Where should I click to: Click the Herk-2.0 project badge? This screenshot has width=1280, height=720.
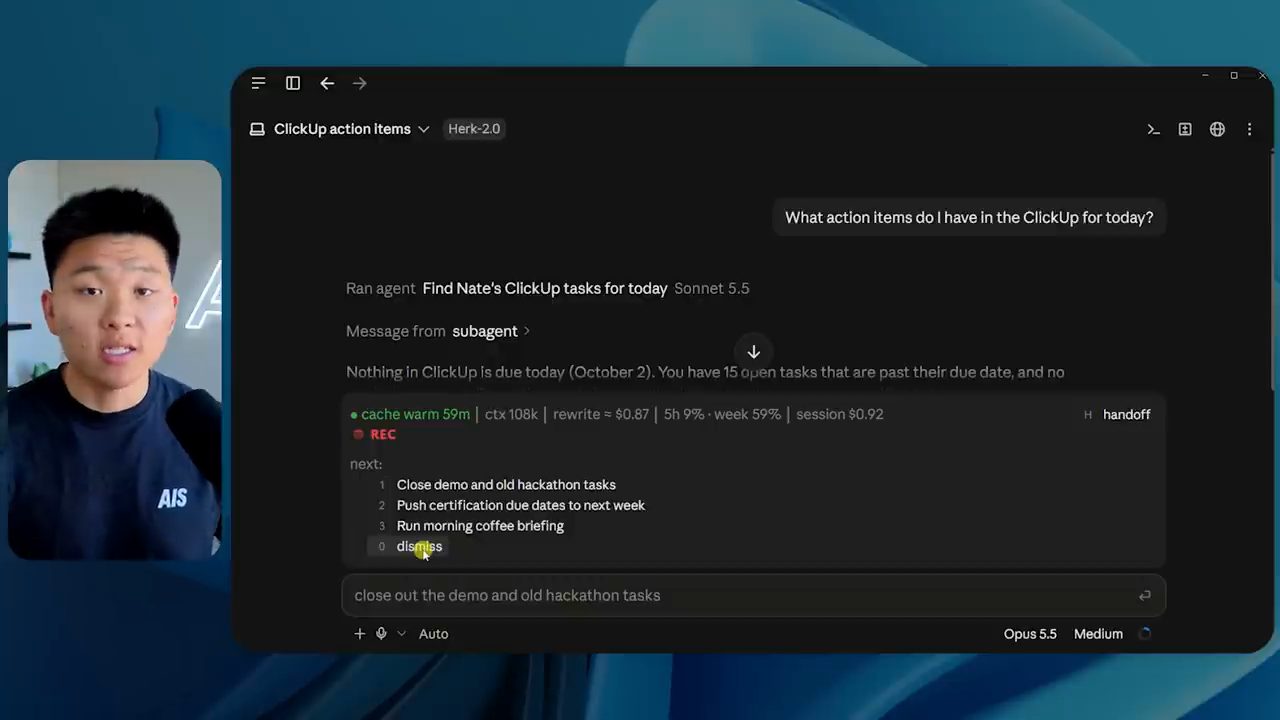(474, 129)
